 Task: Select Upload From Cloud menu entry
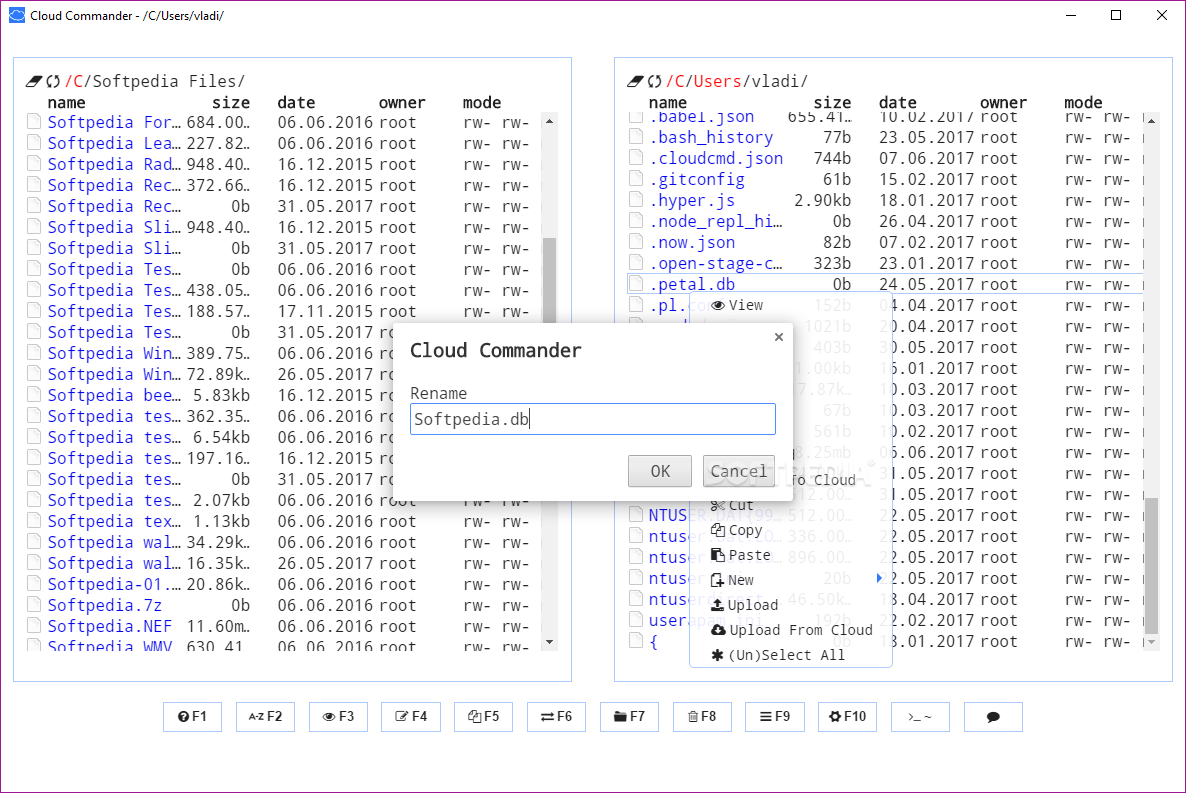pos(791,630)
